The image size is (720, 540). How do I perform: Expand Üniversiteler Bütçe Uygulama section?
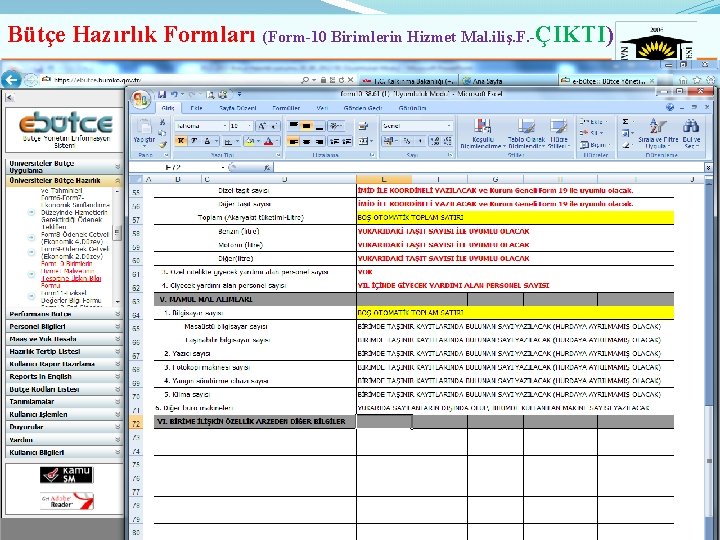[64, 167]
